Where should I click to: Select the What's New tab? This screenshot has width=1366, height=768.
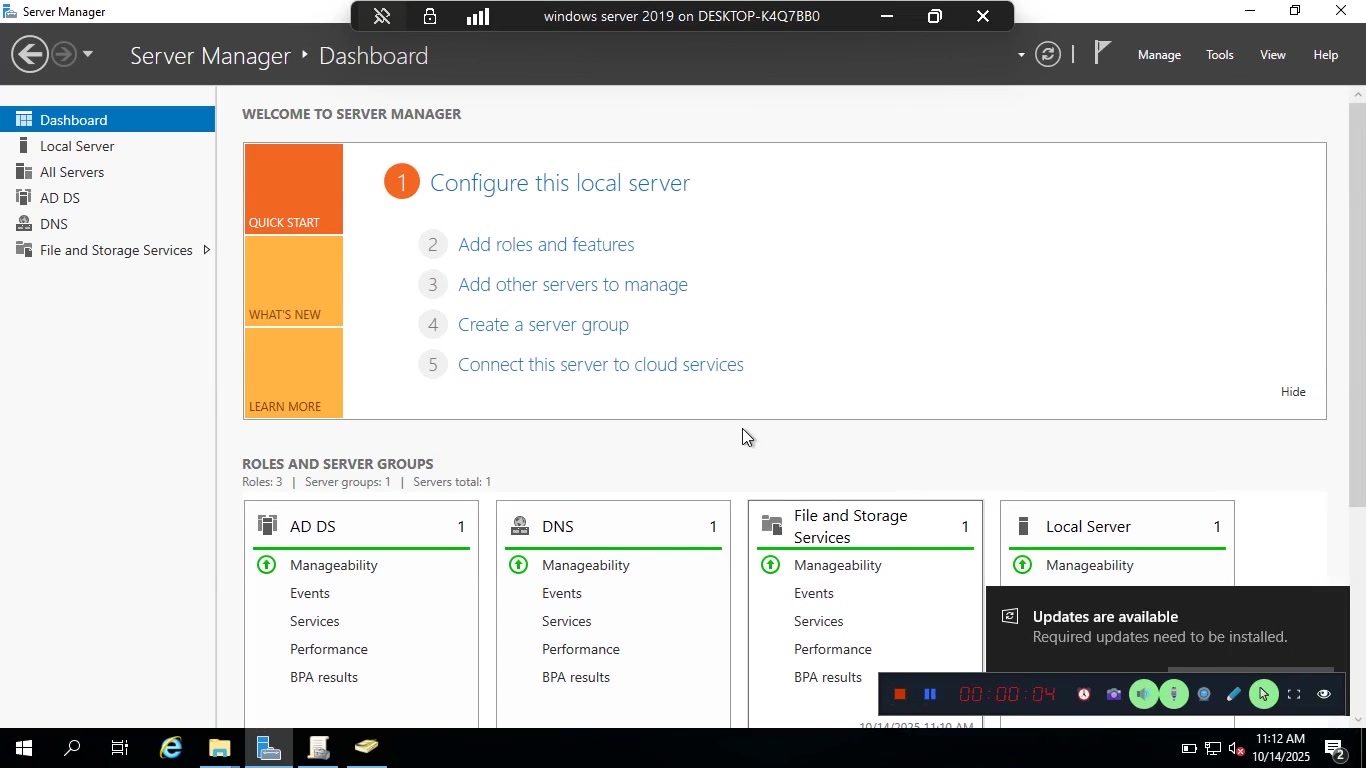(x=294, y=281)
